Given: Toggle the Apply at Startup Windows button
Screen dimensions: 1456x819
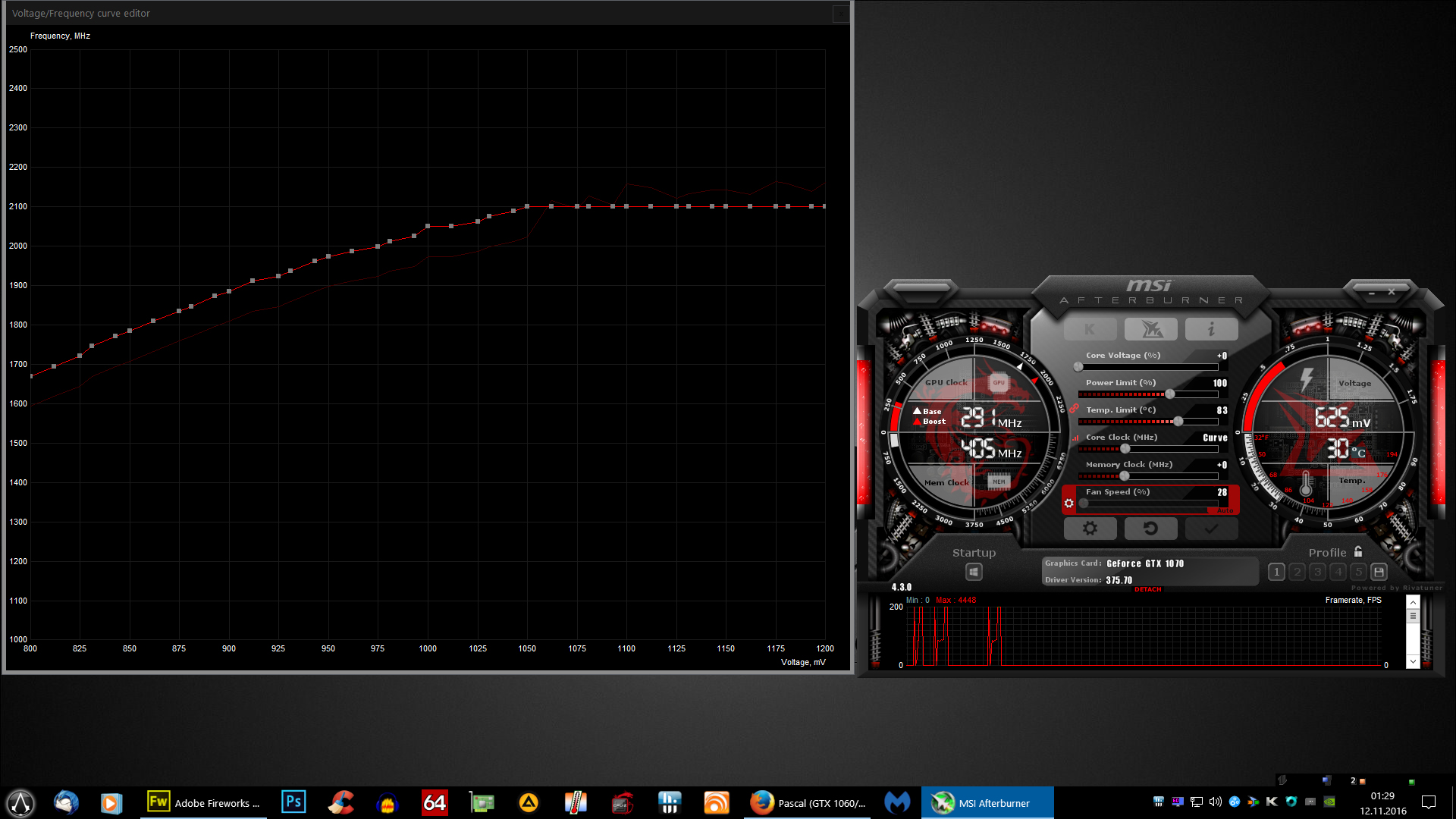Looking at the screenshot, I should (974, 572).
